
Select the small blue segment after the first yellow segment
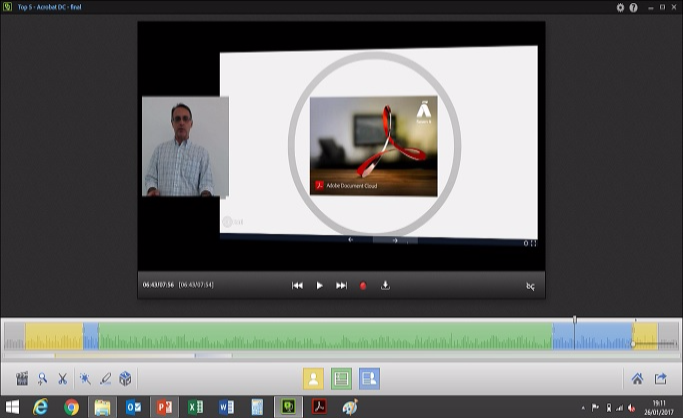point(91,336)
